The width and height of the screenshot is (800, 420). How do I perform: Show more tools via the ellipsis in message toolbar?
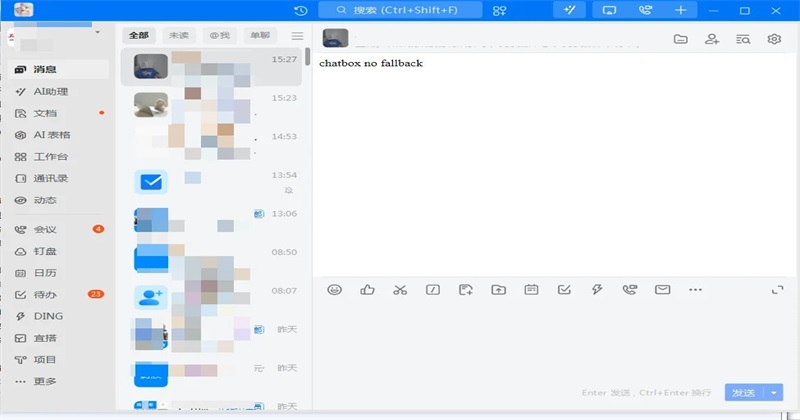[695, 290]
